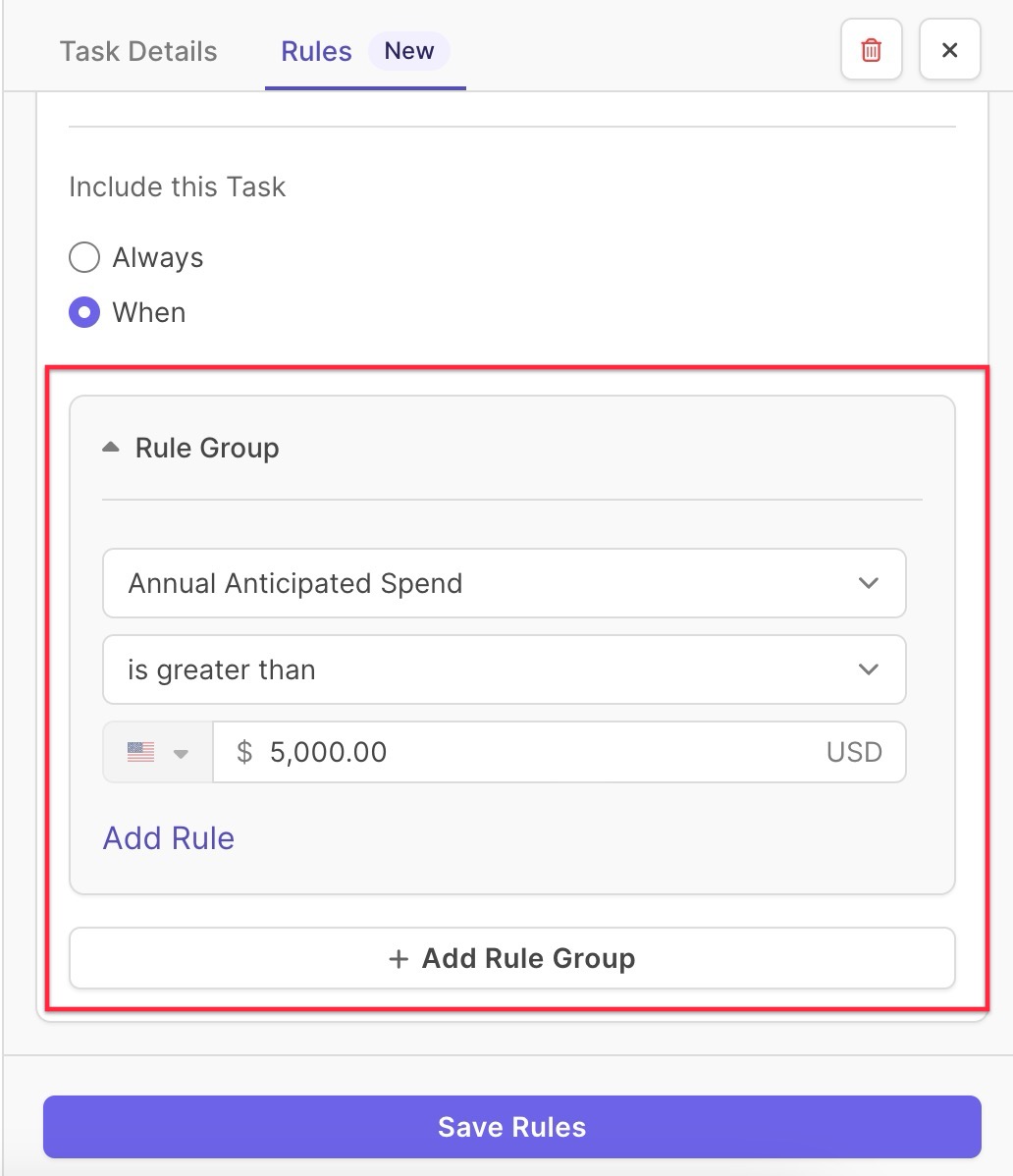Viewport: 1013px width, 1176px height.
Task: Click the New badge next to Rules
Action: [x=409, y=51]
